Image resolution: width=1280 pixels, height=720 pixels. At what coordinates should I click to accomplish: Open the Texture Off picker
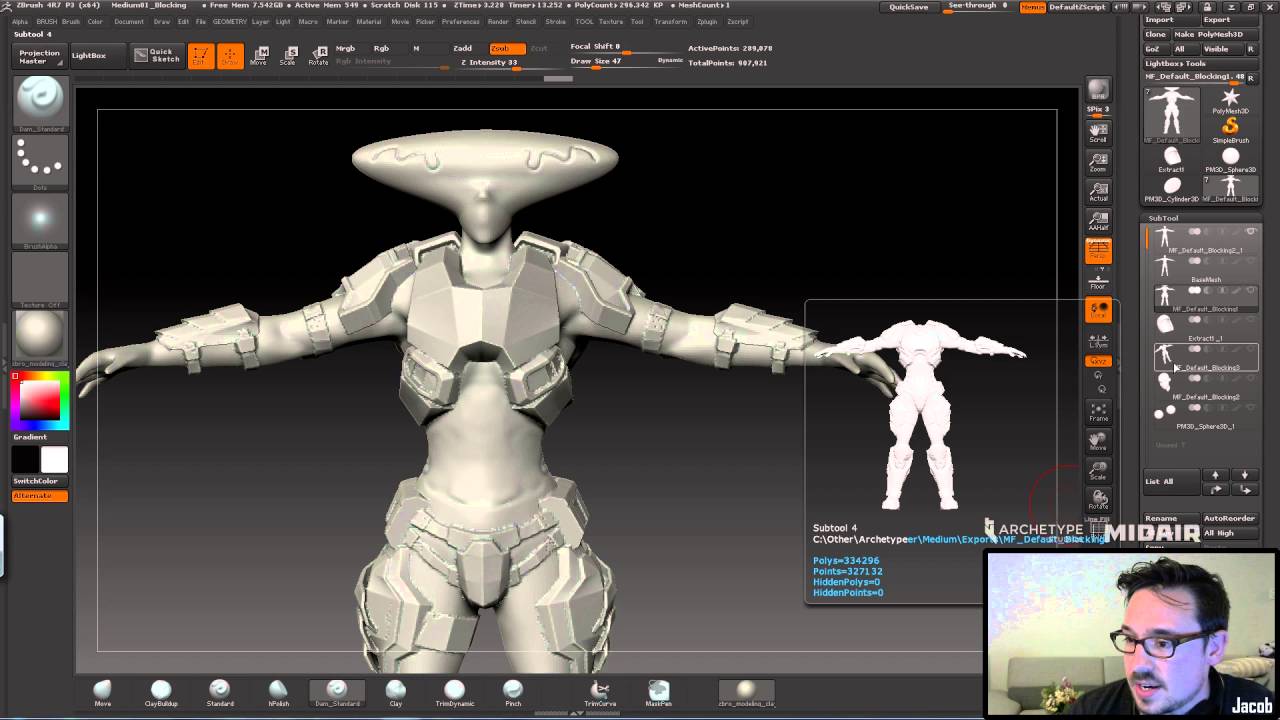point(40,281)
